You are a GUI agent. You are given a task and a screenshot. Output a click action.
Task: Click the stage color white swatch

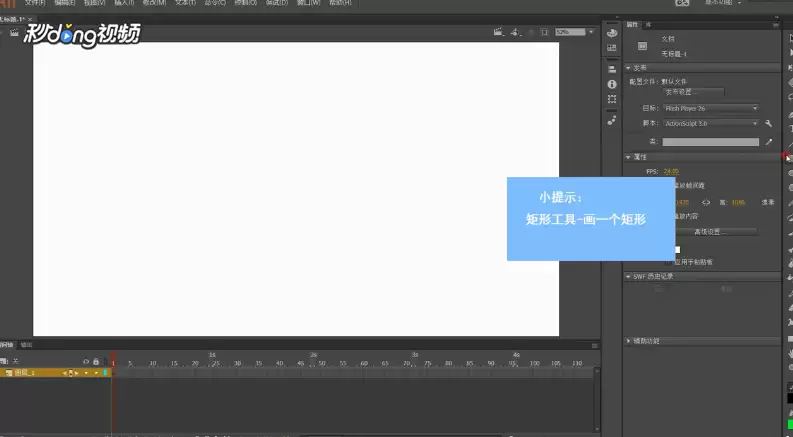pyautogui.click(x=678, y=249)
